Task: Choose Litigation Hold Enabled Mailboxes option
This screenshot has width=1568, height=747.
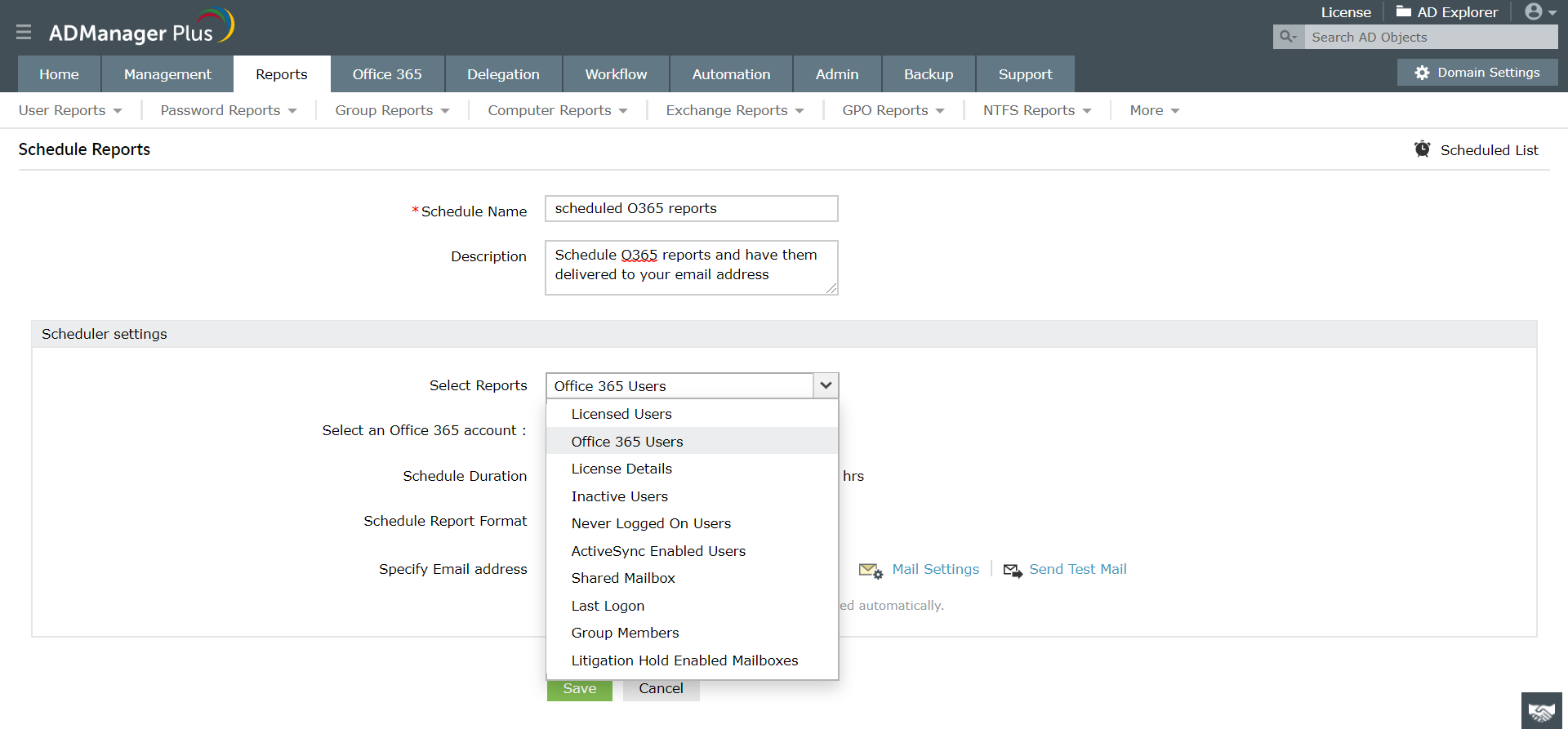Action: (693, 660)
